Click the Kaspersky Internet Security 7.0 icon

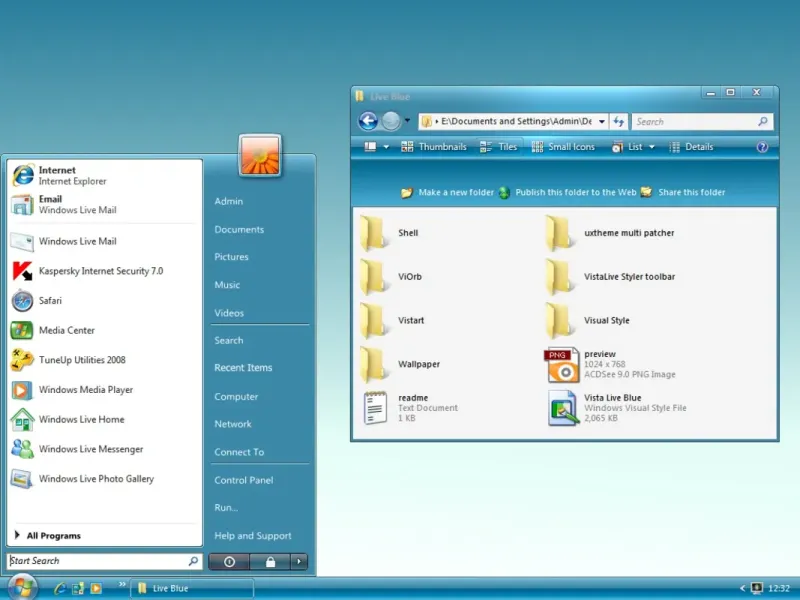[x=22, y=271]
